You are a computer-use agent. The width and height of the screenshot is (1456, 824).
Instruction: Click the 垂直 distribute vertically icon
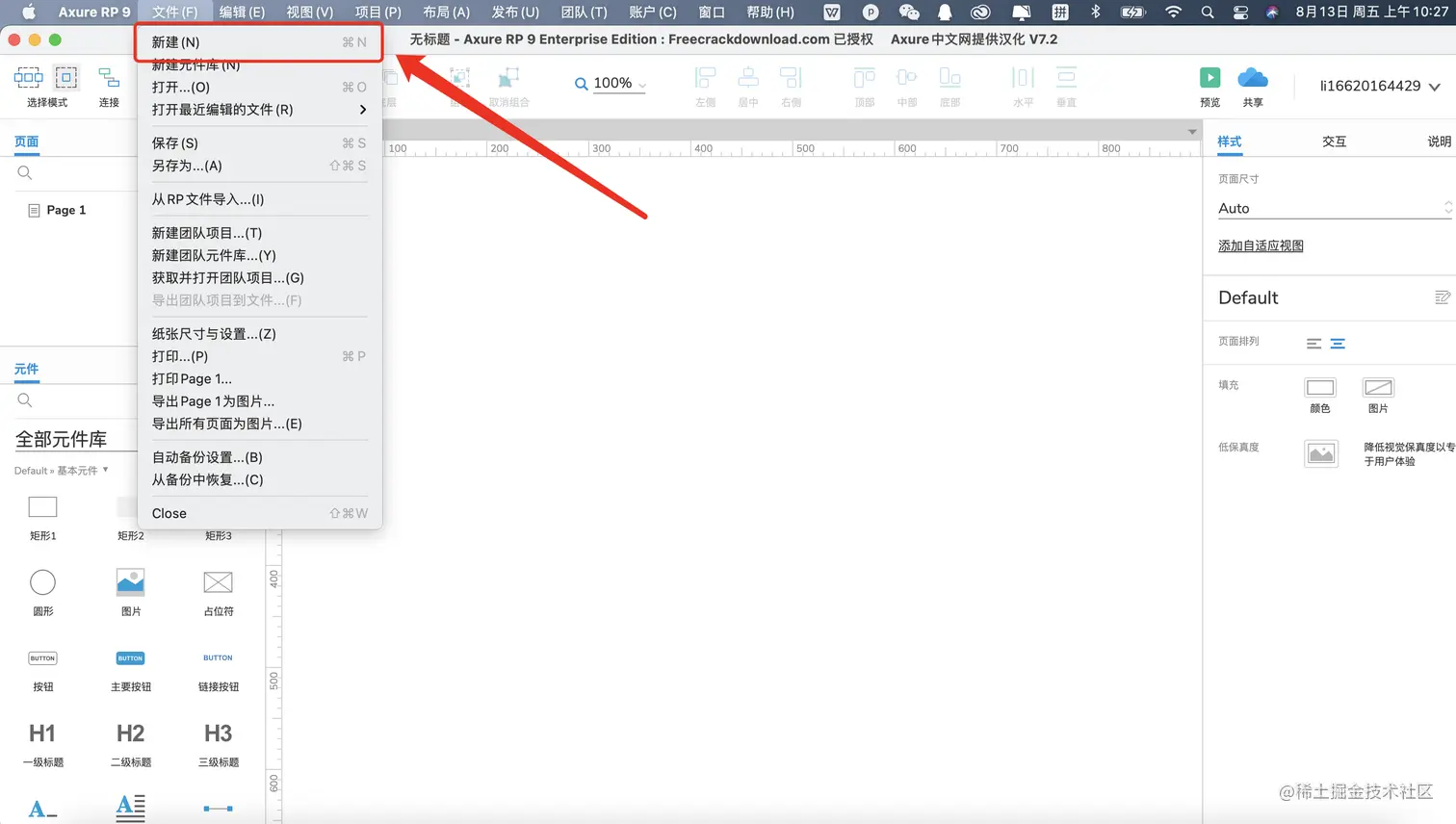(1066, 77)
